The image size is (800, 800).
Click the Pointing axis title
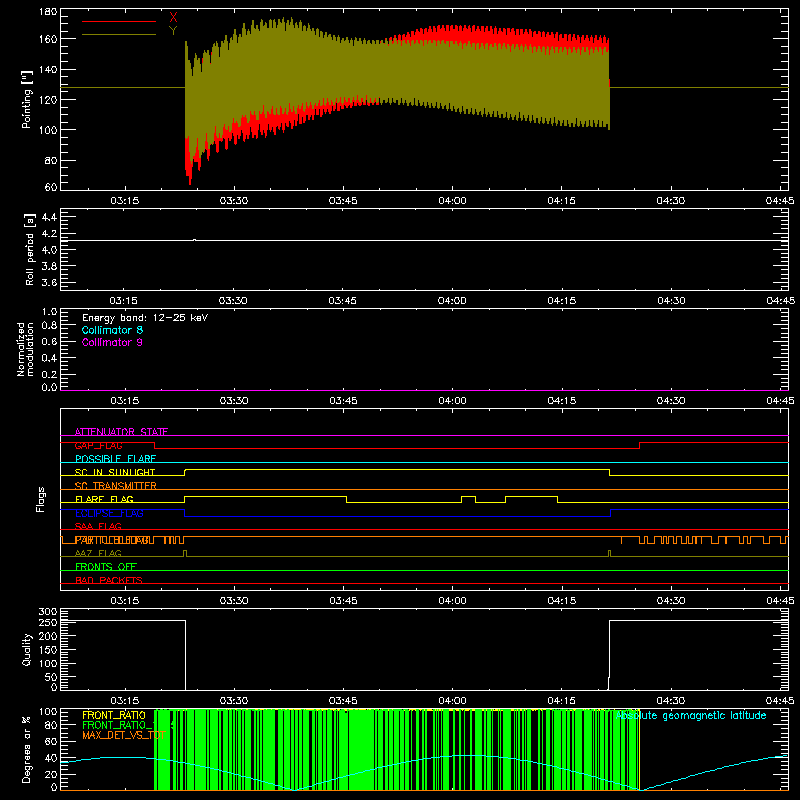pos(27,99)
